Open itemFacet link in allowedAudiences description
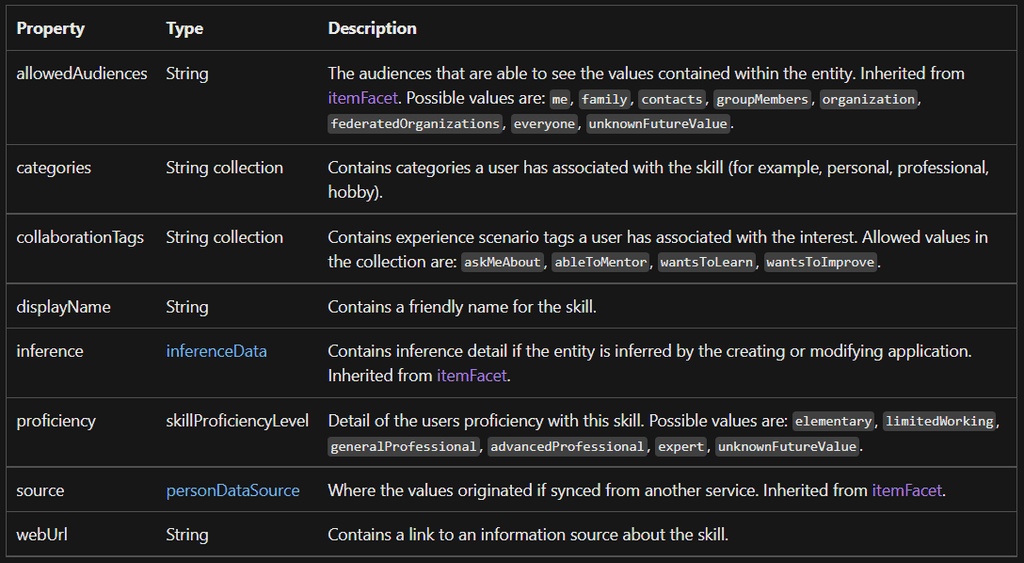 pos(362,98)
